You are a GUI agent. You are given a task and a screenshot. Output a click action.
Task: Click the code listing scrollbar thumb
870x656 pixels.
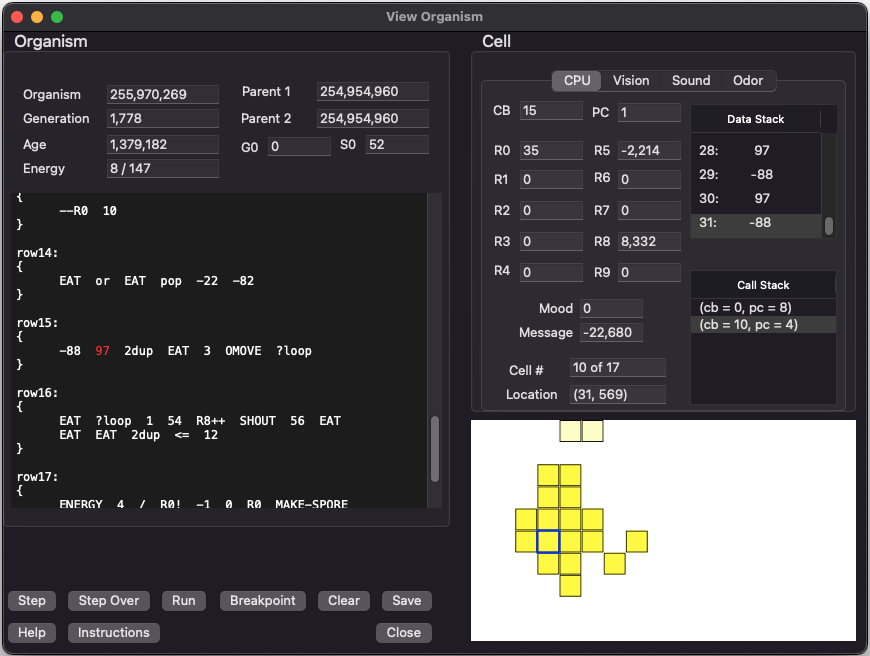point(435,448)
